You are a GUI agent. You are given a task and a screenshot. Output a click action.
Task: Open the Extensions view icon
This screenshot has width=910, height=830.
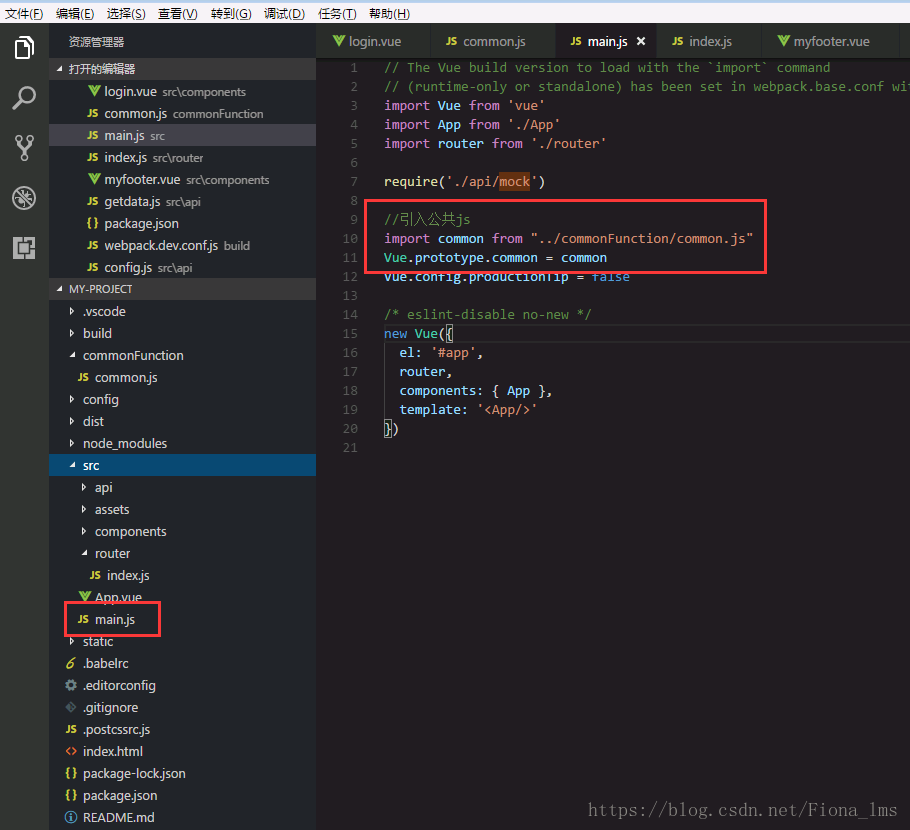(24, 248)
